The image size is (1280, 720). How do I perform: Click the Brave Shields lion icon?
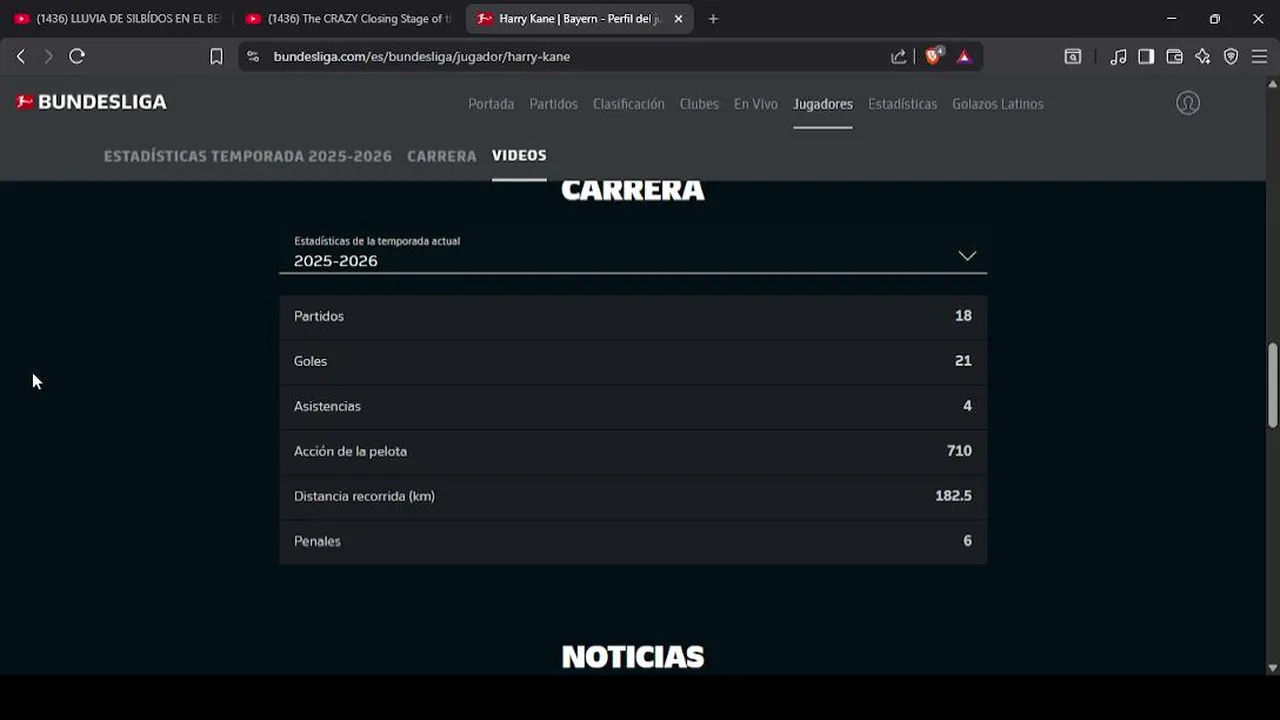point(933,56)
